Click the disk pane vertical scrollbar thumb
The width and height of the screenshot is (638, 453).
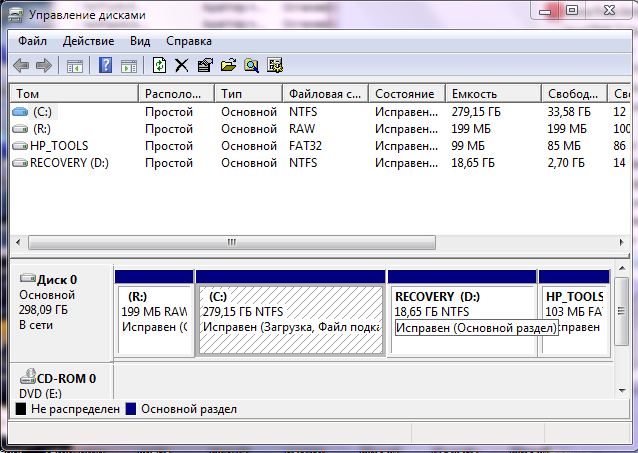621,311
